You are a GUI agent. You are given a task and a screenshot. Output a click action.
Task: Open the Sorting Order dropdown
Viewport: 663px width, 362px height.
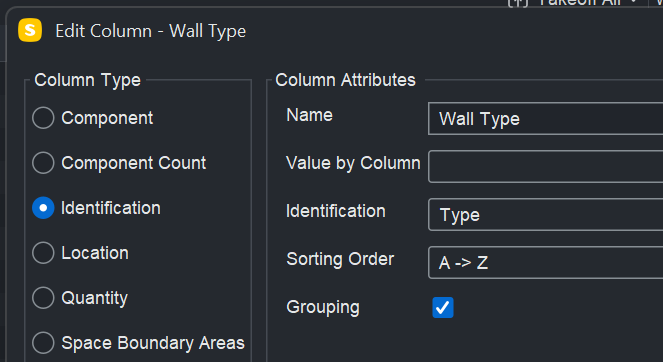(545, 262)
